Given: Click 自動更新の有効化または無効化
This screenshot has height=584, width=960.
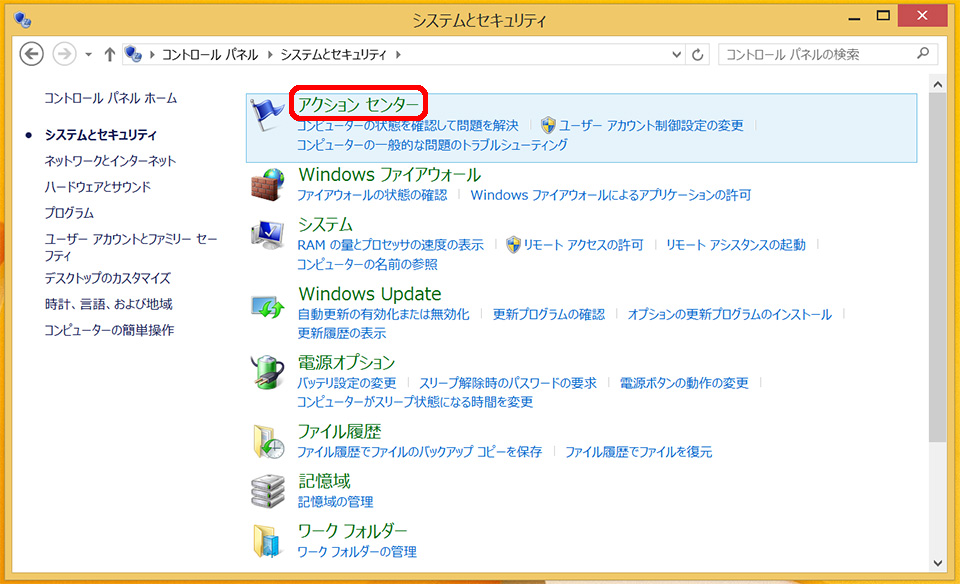Looking at the screenshot, I should tap(383, 315).
